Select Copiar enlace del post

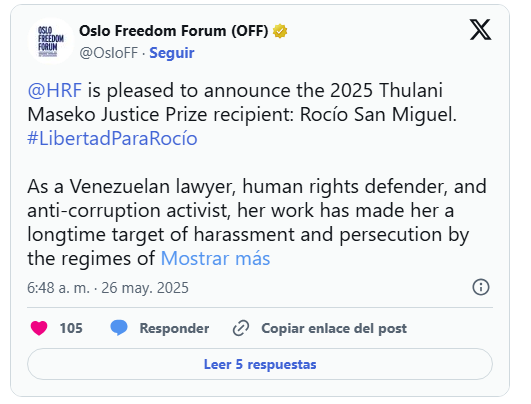(x=334, y=328)
